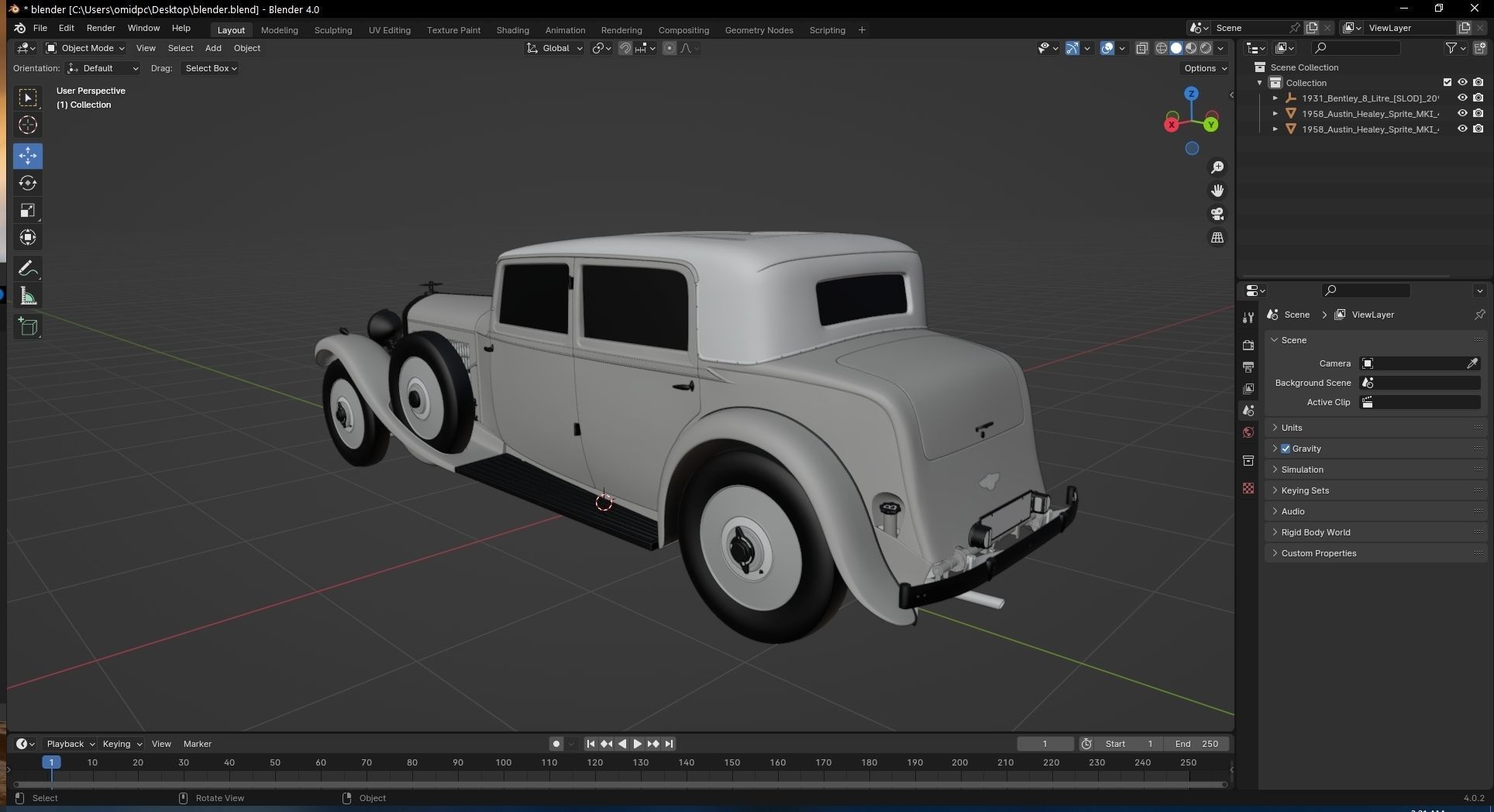Select the Scale tool
The width and height of the screenshot is (1494, 812).
click(x=28, y=210)
